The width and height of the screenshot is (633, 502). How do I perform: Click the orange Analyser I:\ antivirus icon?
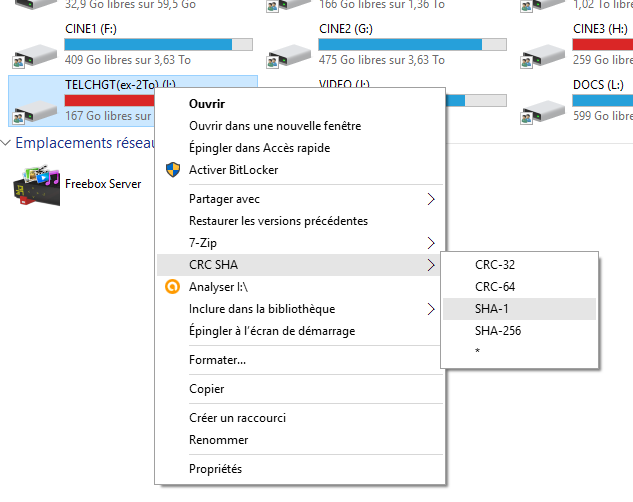click(172, 287)
